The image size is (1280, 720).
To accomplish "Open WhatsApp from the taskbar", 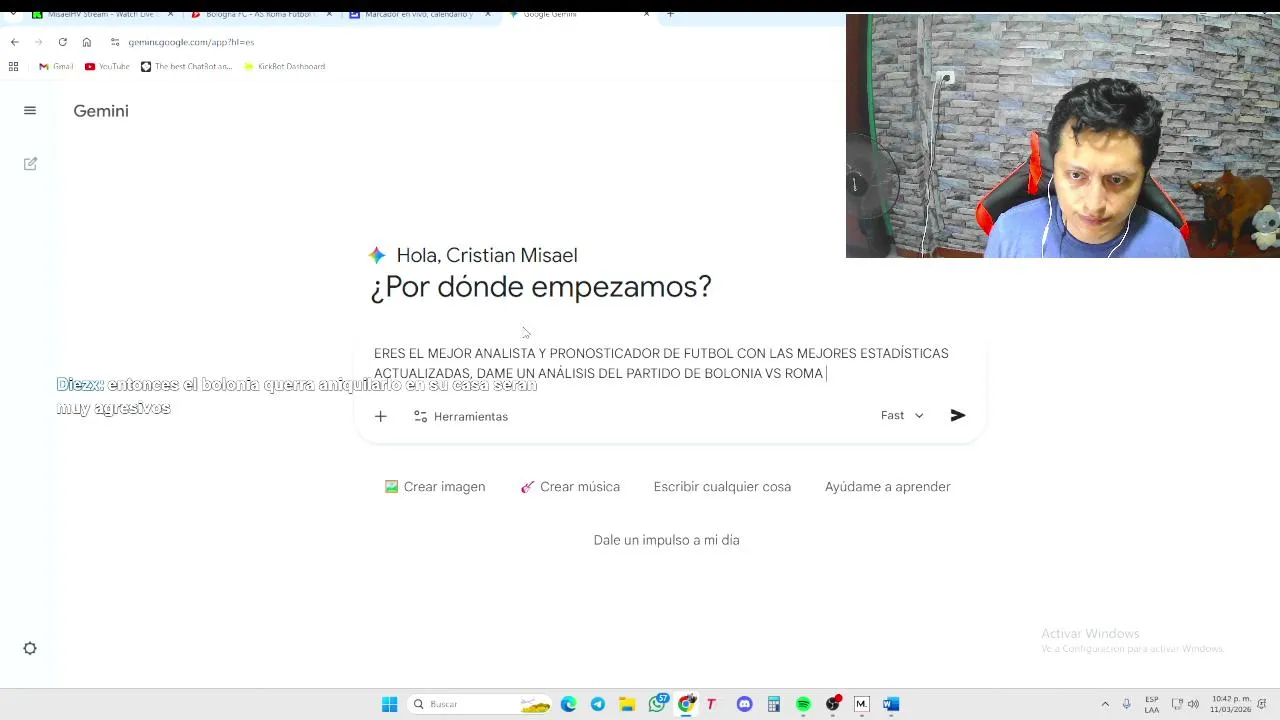I will [657, 704].
